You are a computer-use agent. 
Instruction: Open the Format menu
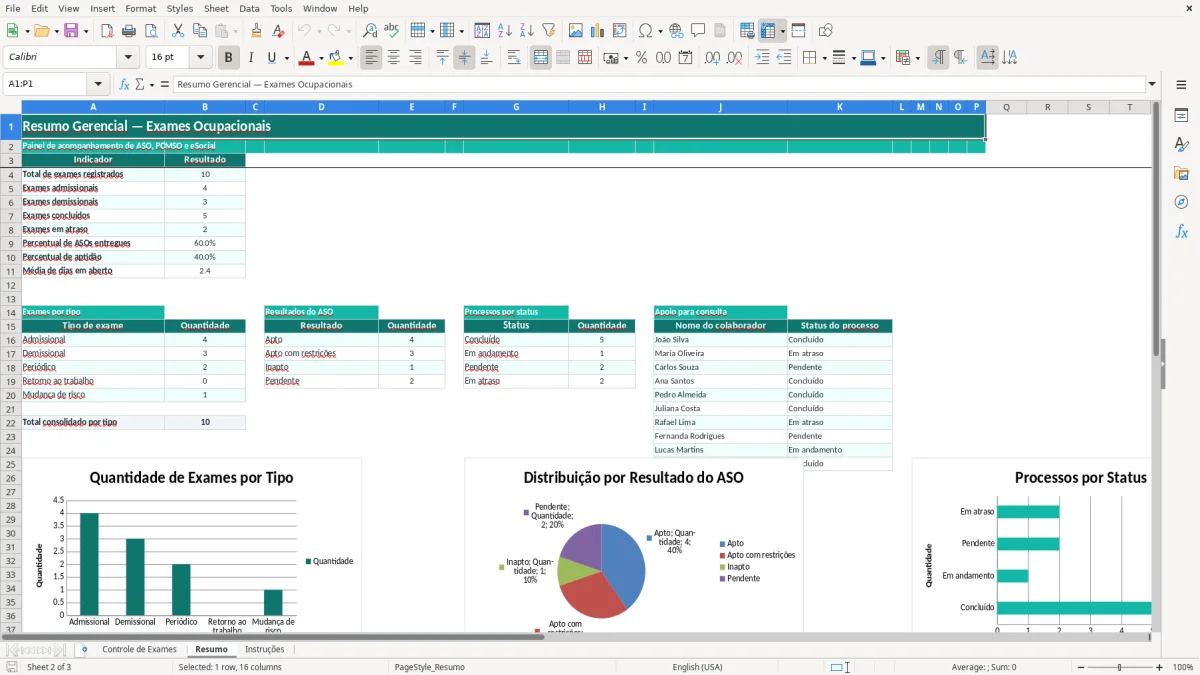pos(140,8)
